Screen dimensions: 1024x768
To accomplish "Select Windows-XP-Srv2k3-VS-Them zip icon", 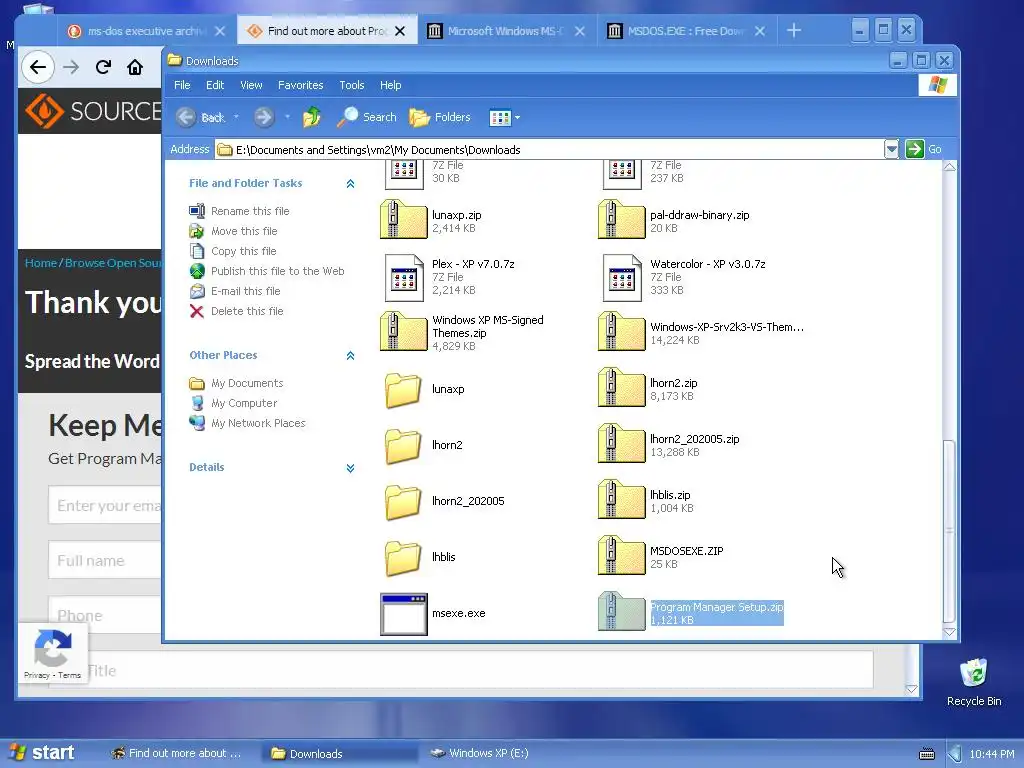I will [x=622, y=332].
